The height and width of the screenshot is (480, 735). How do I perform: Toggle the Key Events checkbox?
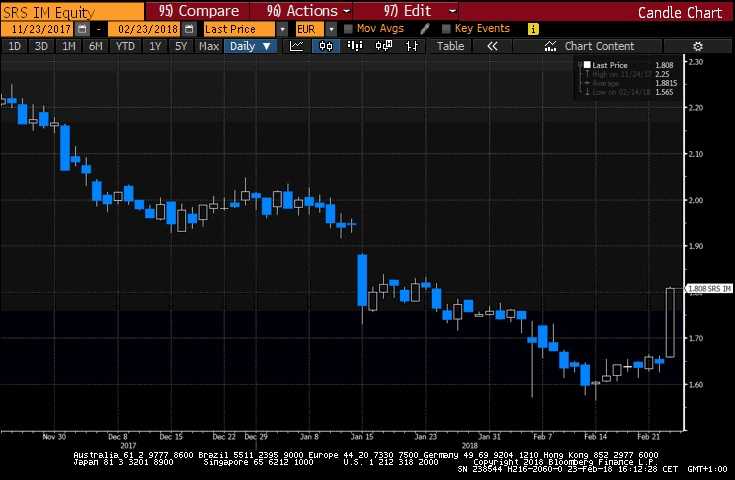pos(446,29)
